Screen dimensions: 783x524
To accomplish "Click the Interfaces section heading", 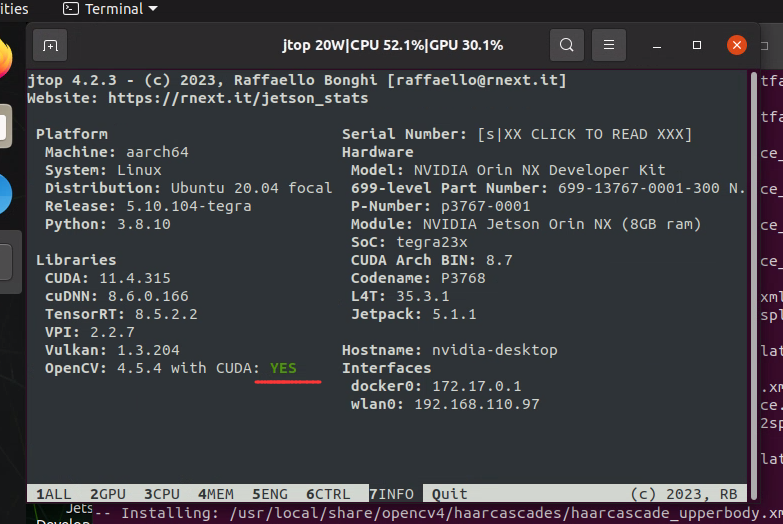I will [387, 368].
